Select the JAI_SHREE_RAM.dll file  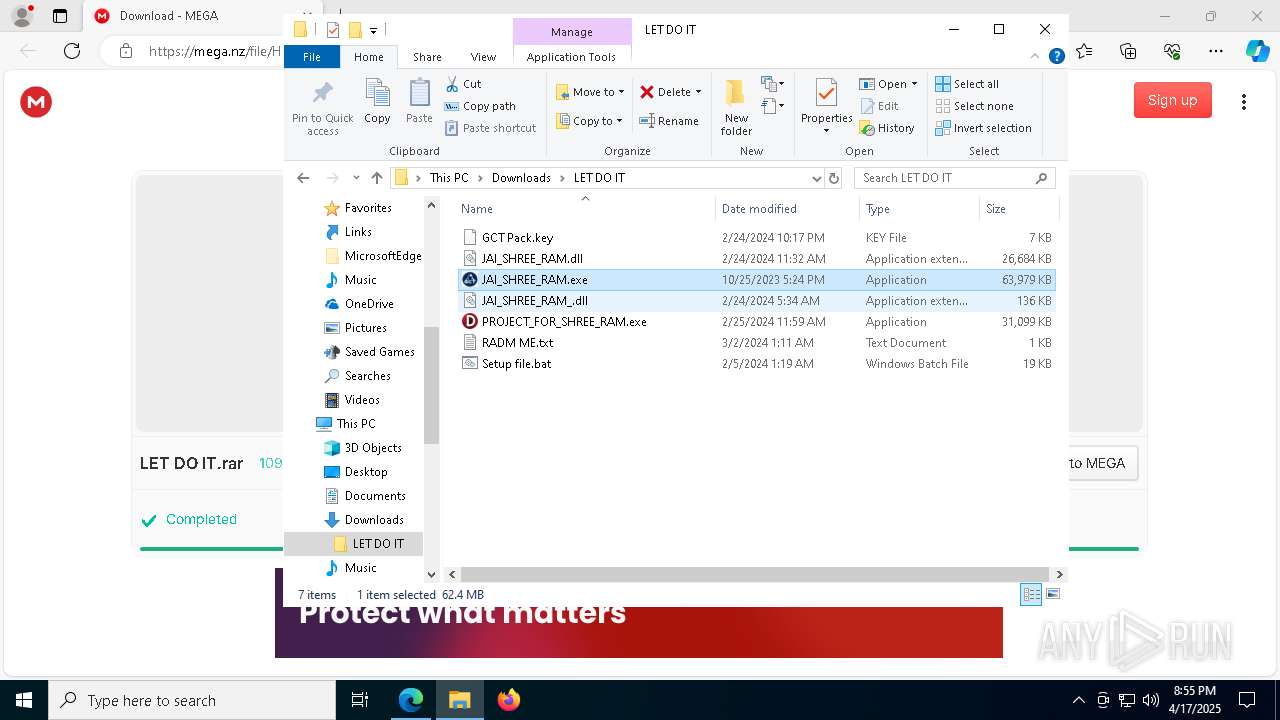pyautogui.click(x=756, y=259)
